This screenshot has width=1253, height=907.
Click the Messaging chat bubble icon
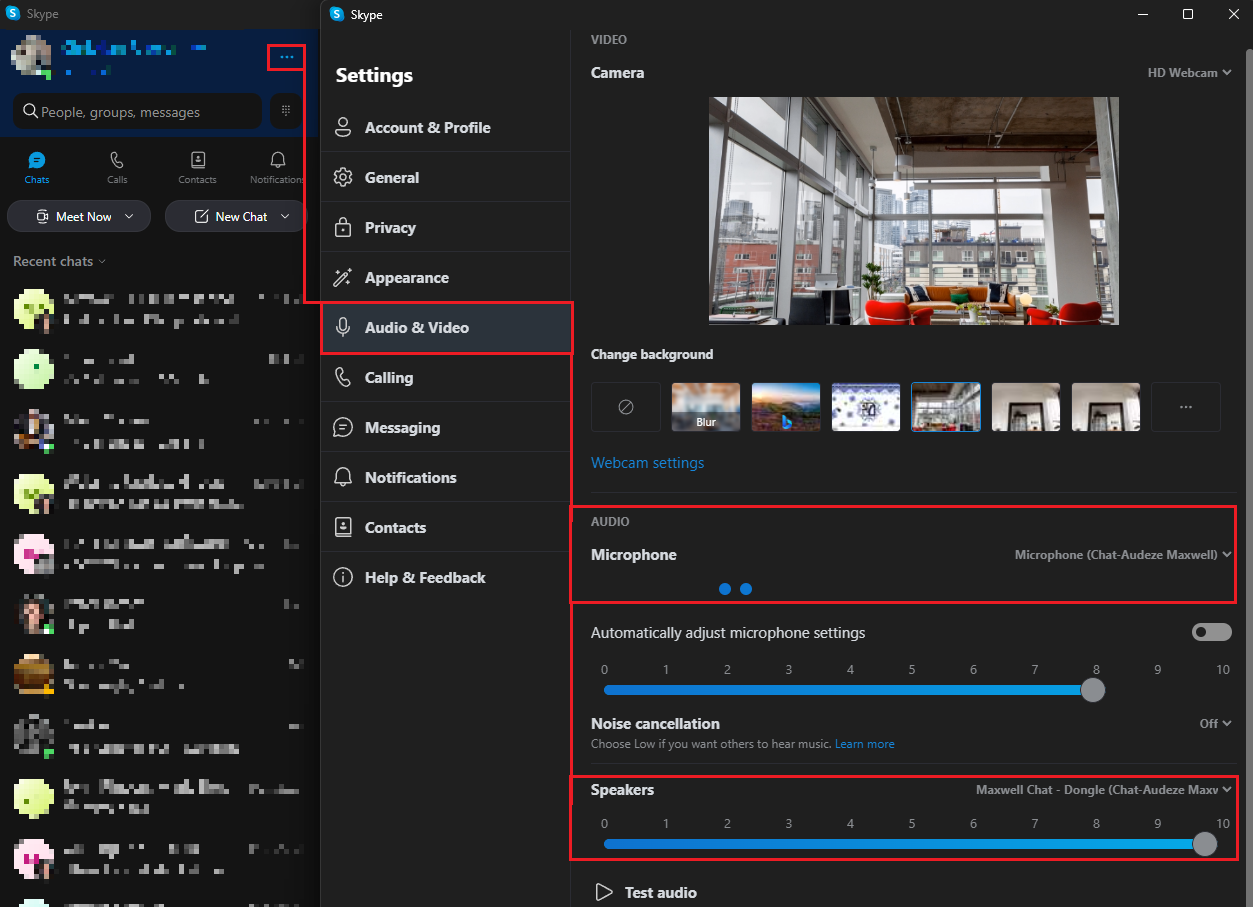coord(343,428)
